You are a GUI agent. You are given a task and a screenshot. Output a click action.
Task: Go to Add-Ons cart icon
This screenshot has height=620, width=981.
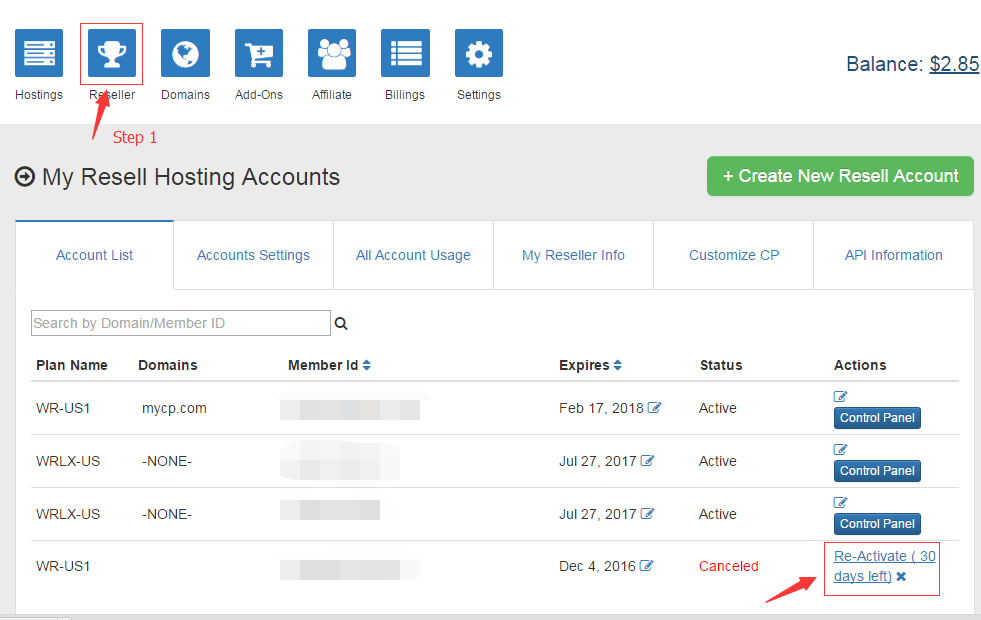click(259, 53)
